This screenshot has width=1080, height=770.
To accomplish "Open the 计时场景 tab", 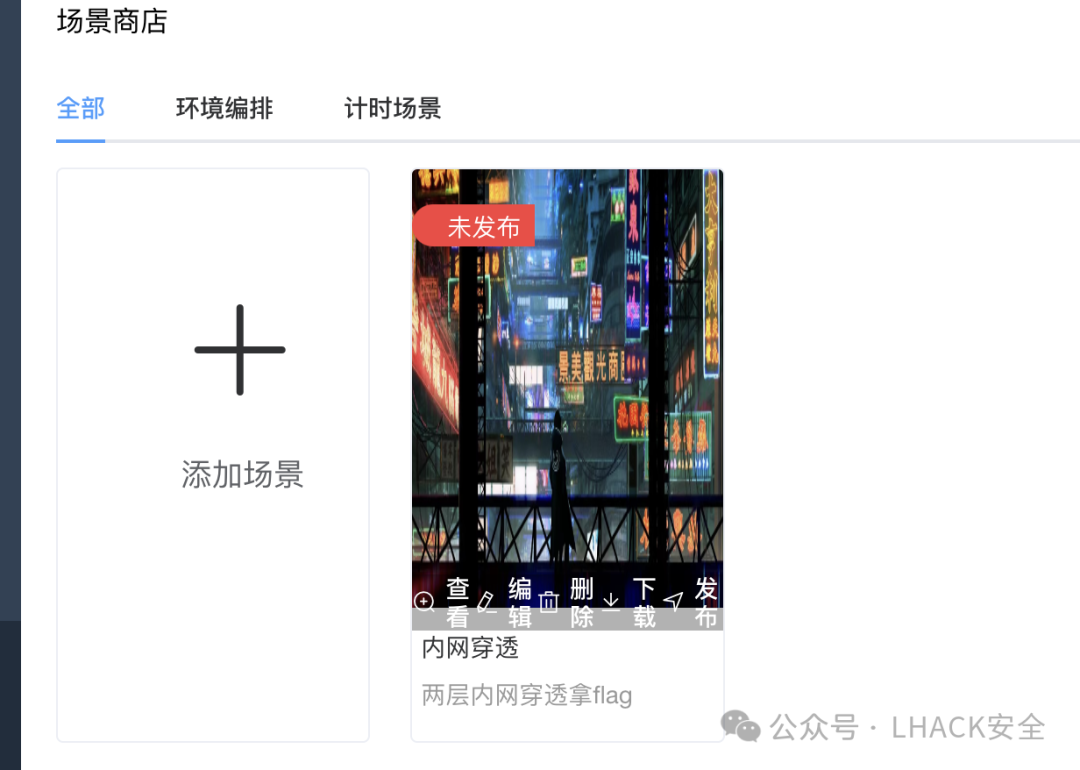I will (x=393, y=108).
